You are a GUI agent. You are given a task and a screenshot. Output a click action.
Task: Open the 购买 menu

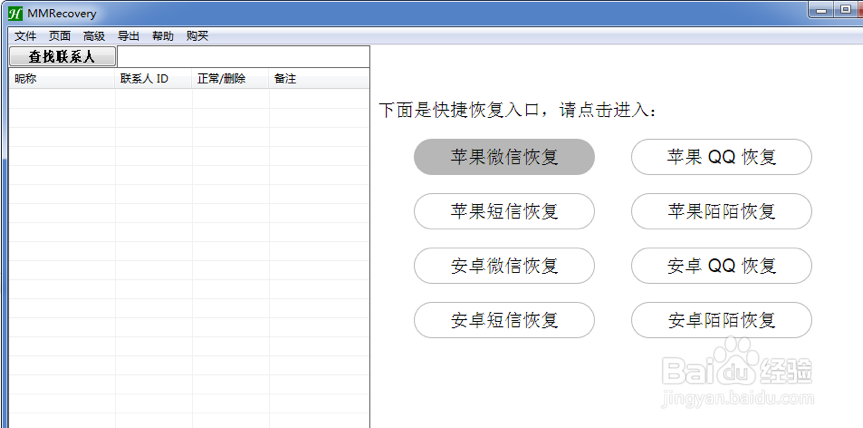click(197, 36)
